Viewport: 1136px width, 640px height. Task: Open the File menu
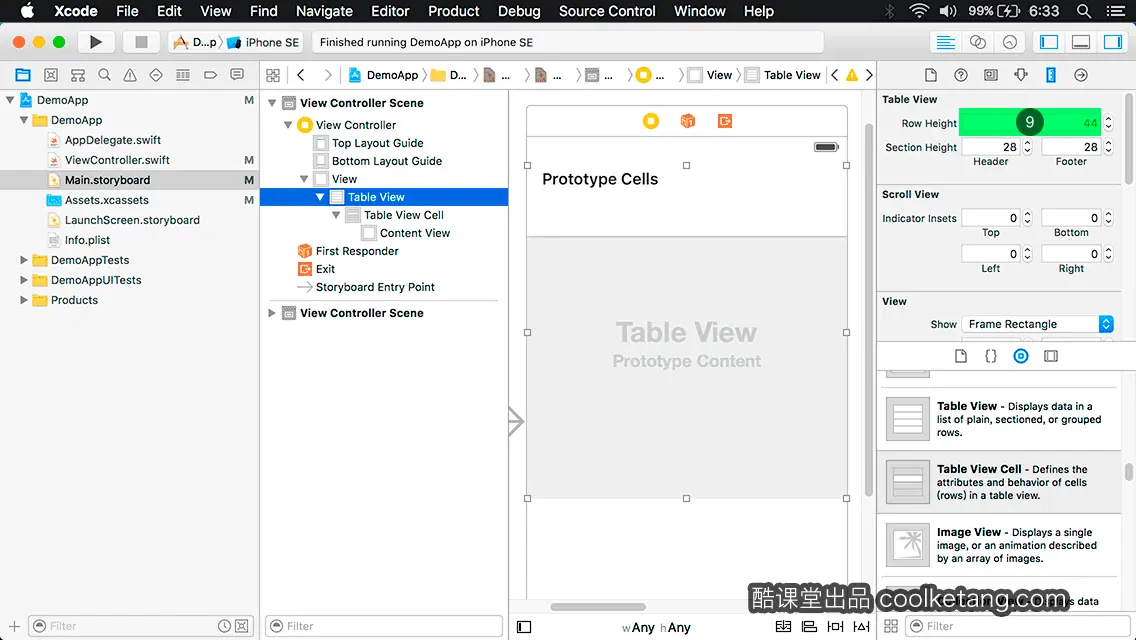pyautogui.click(x=127, y=11)
